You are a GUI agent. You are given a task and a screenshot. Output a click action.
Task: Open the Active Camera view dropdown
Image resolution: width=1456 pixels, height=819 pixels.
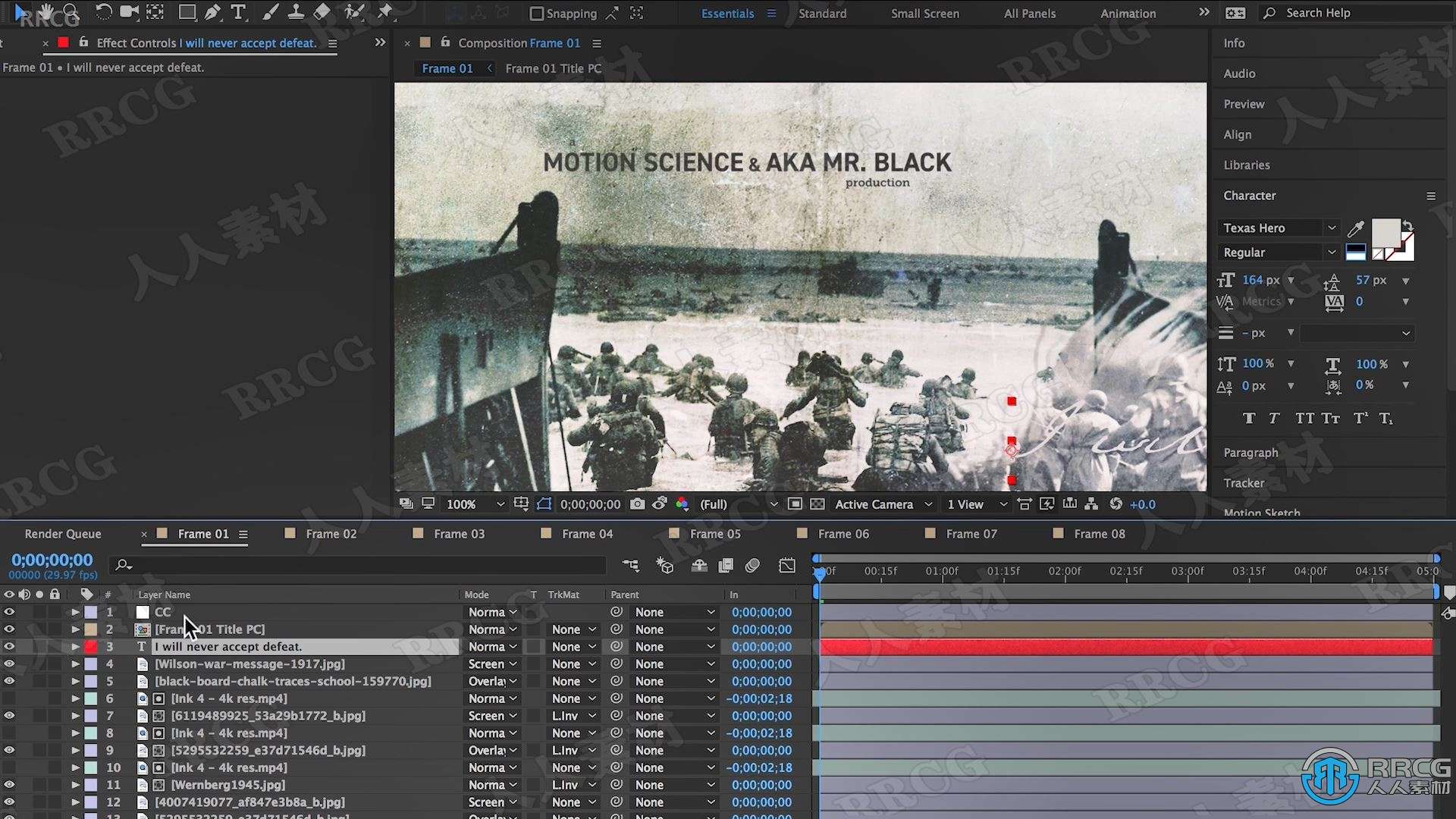coord(883,504)
